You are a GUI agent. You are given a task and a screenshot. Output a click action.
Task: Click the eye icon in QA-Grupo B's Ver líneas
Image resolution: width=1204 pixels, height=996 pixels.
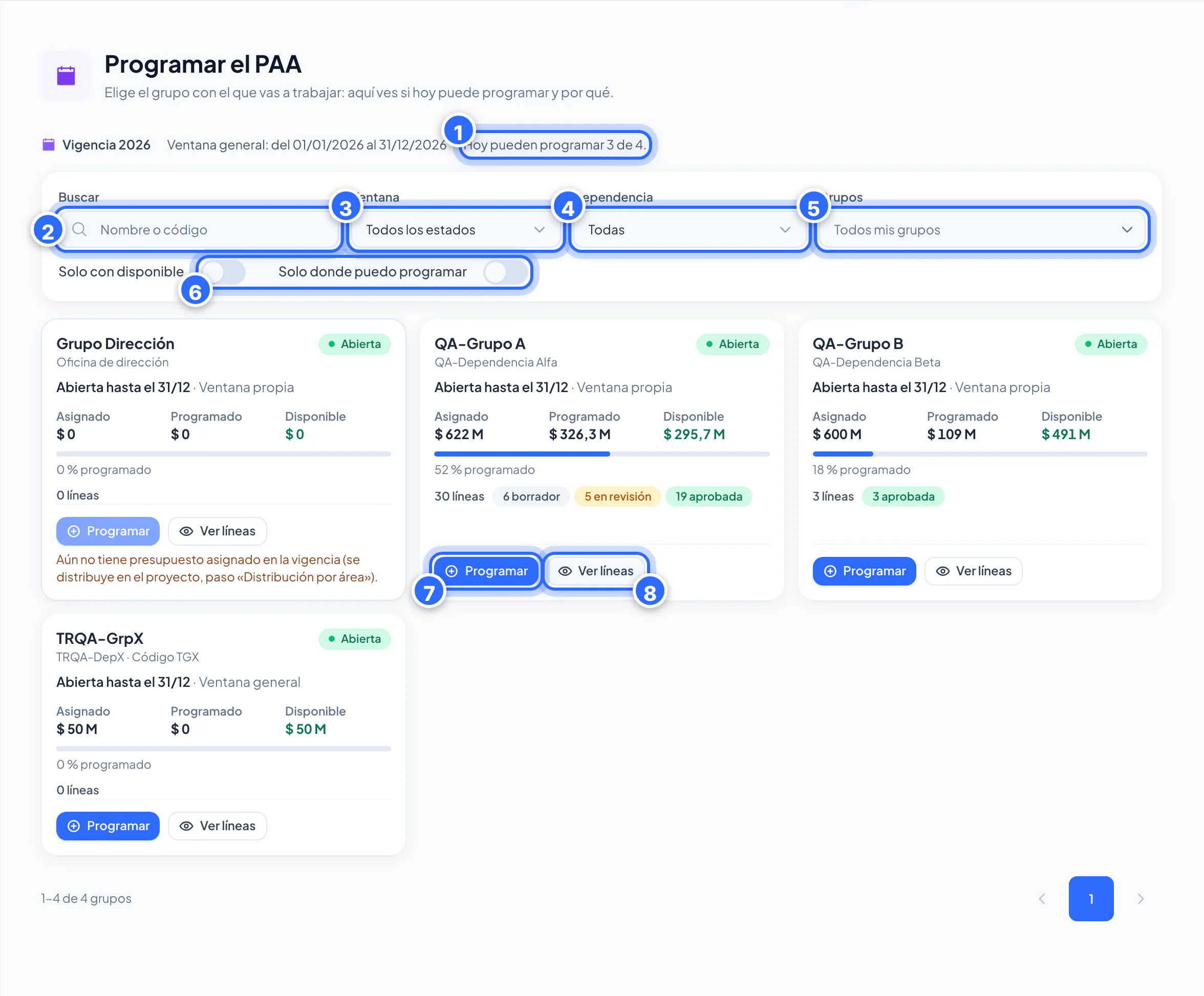942,571
